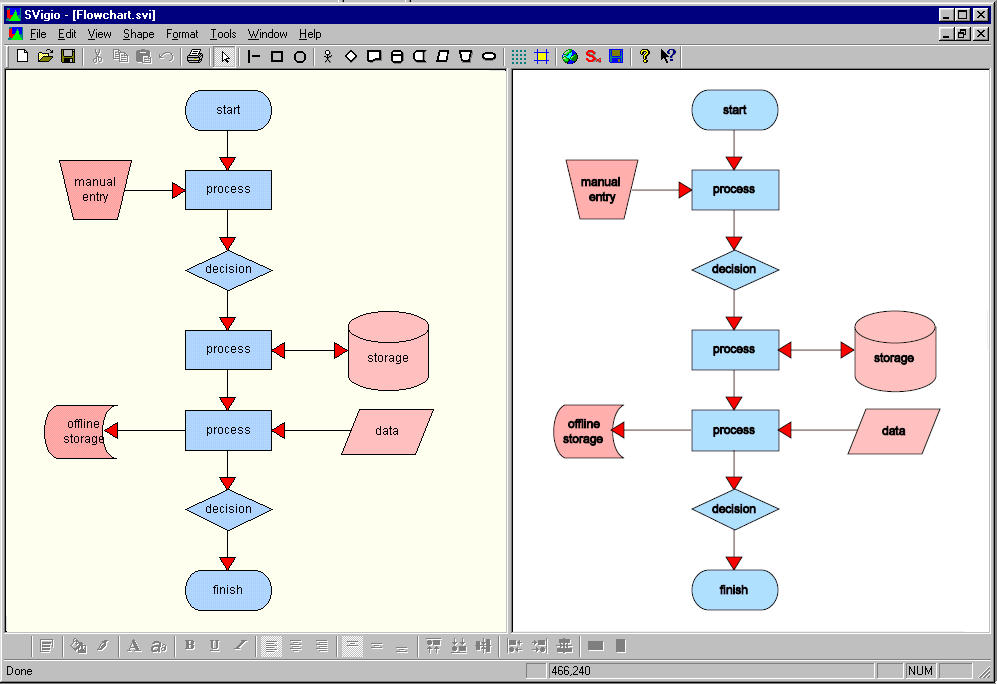Image resolution: width=997 pixels, height=684 pixels.
Task: Open the context help pointer tool
Action: tap(667, 57)
